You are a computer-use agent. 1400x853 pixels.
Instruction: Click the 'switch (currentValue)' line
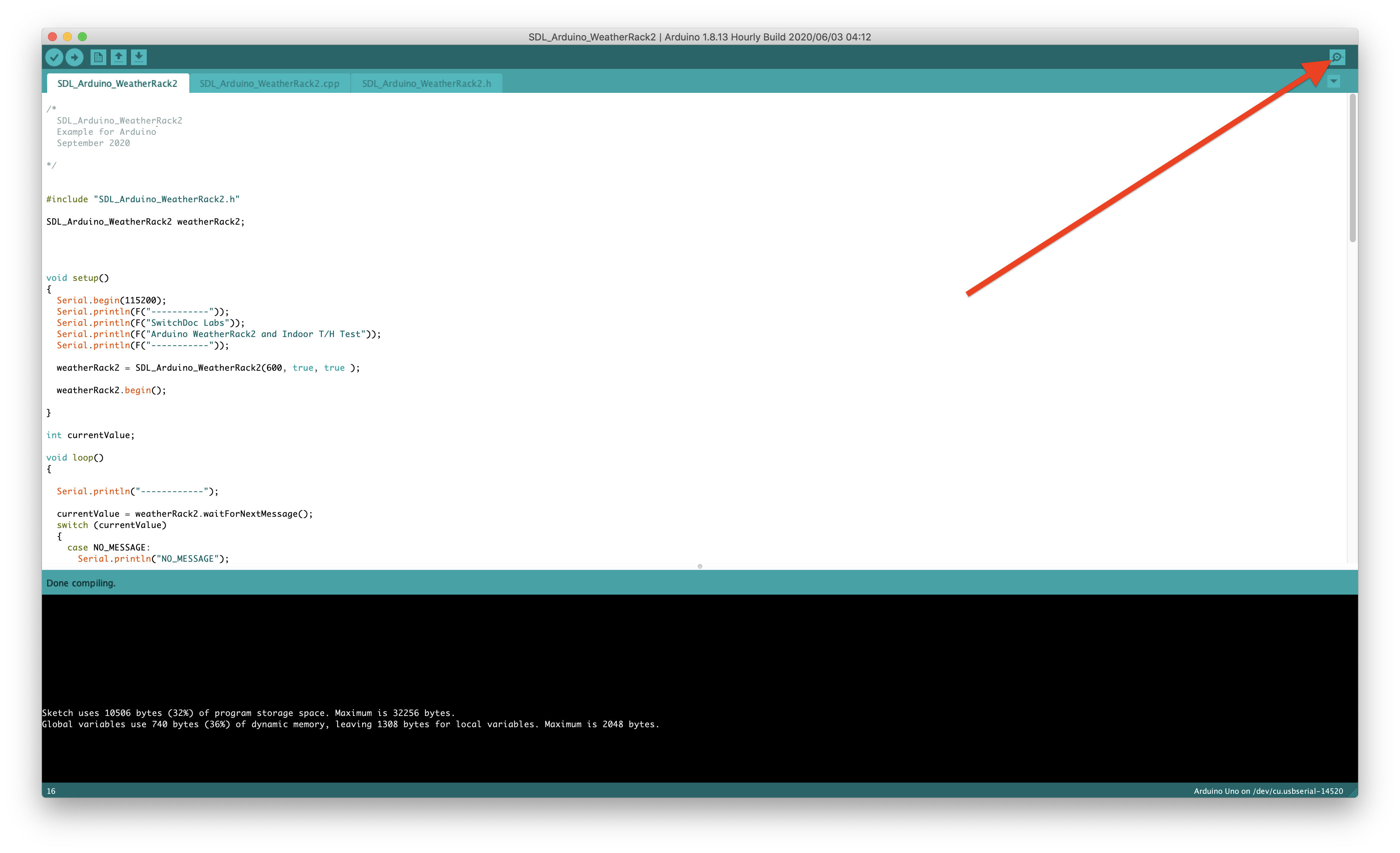(112, 525)
